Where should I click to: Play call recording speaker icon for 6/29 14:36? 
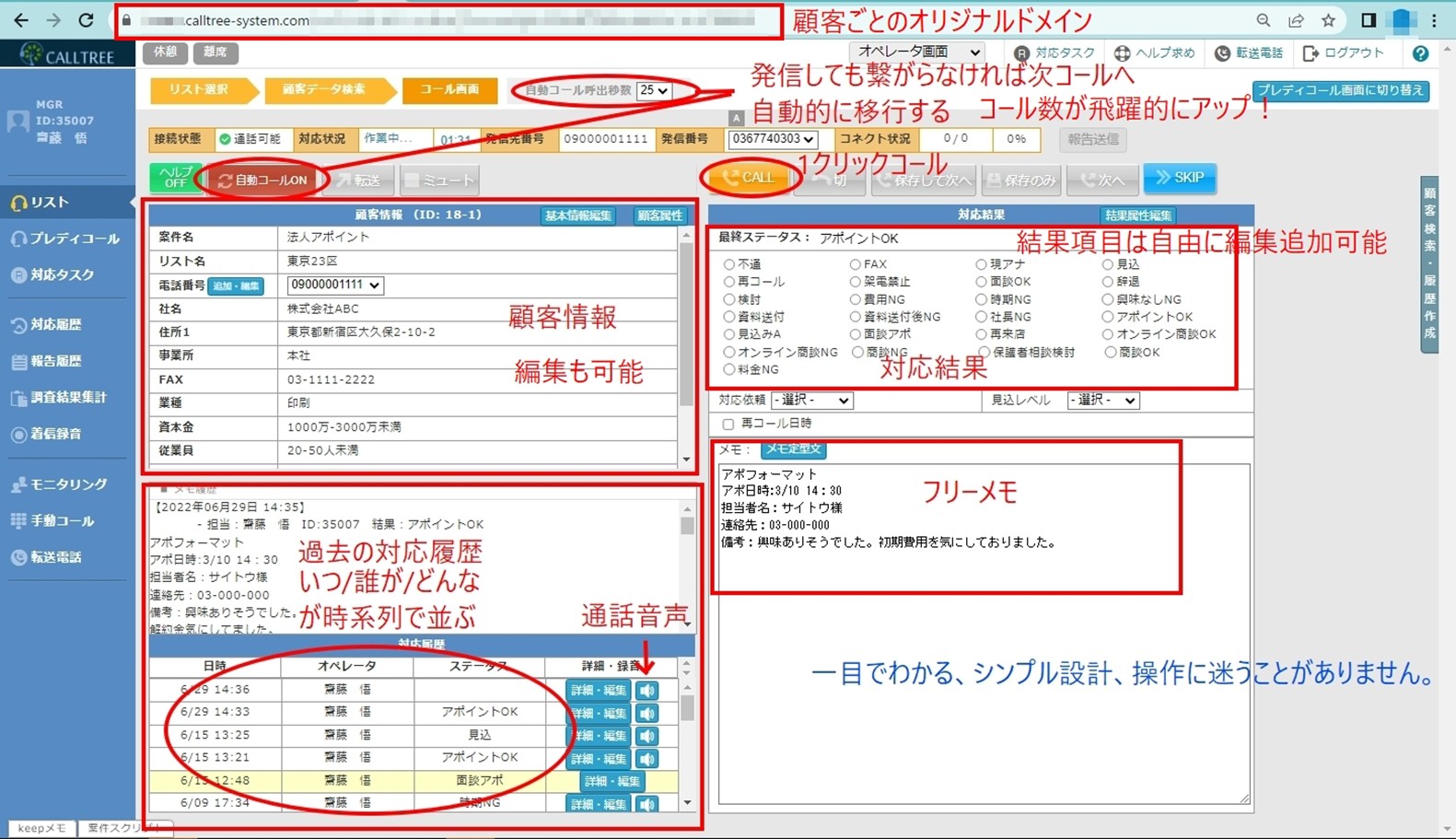click(x=647, y=690)
